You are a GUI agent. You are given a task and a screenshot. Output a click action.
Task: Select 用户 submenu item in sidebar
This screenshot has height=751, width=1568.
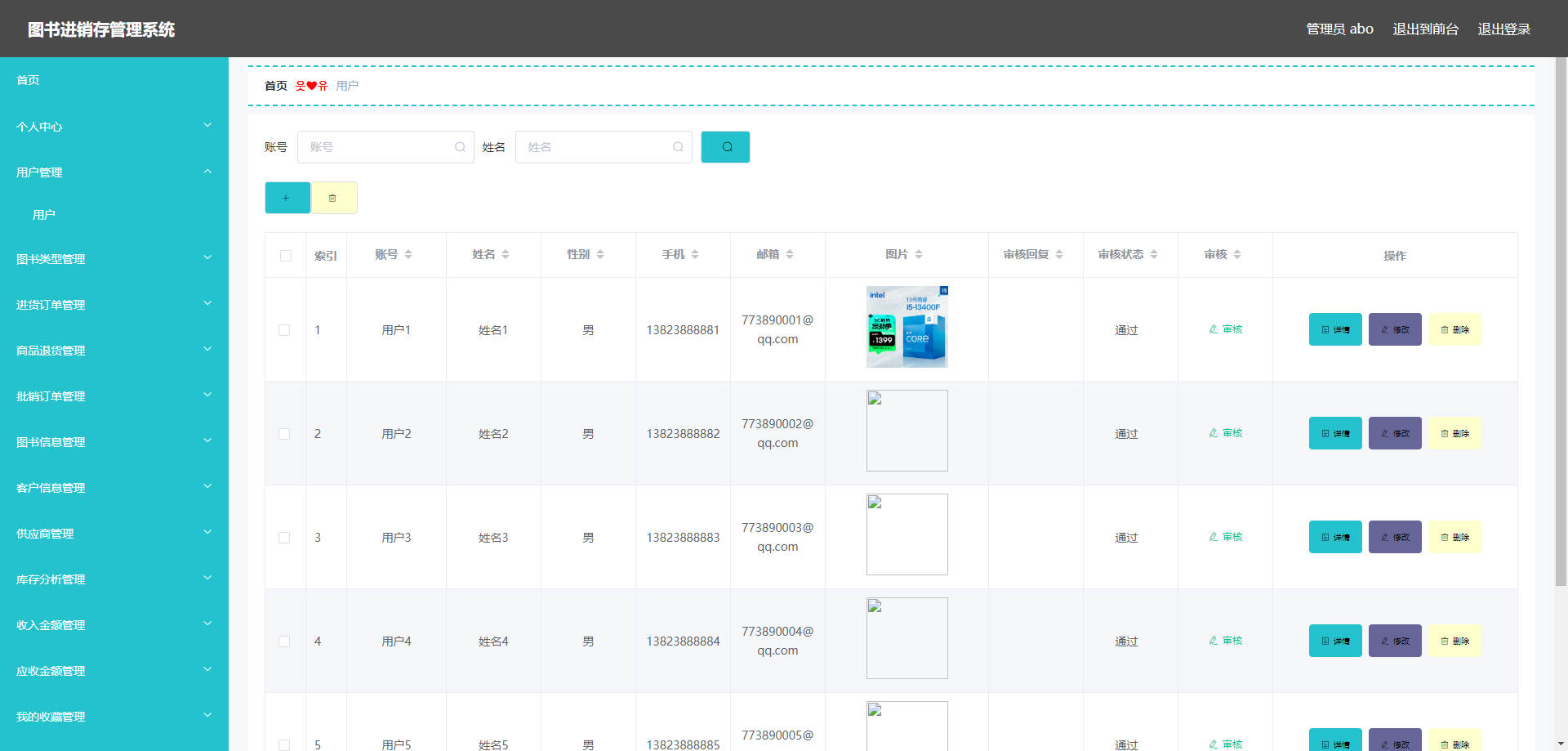tap(114, 215)
